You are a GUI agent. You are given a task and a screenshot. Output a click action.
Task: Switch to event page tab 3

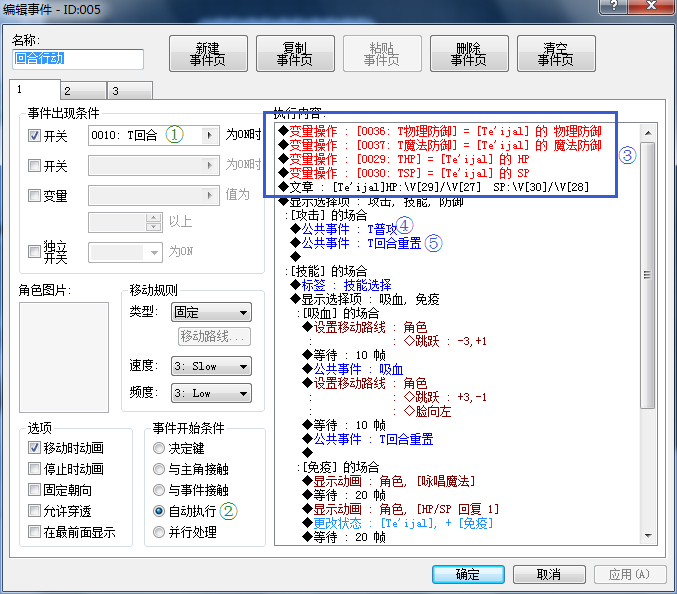130,91
